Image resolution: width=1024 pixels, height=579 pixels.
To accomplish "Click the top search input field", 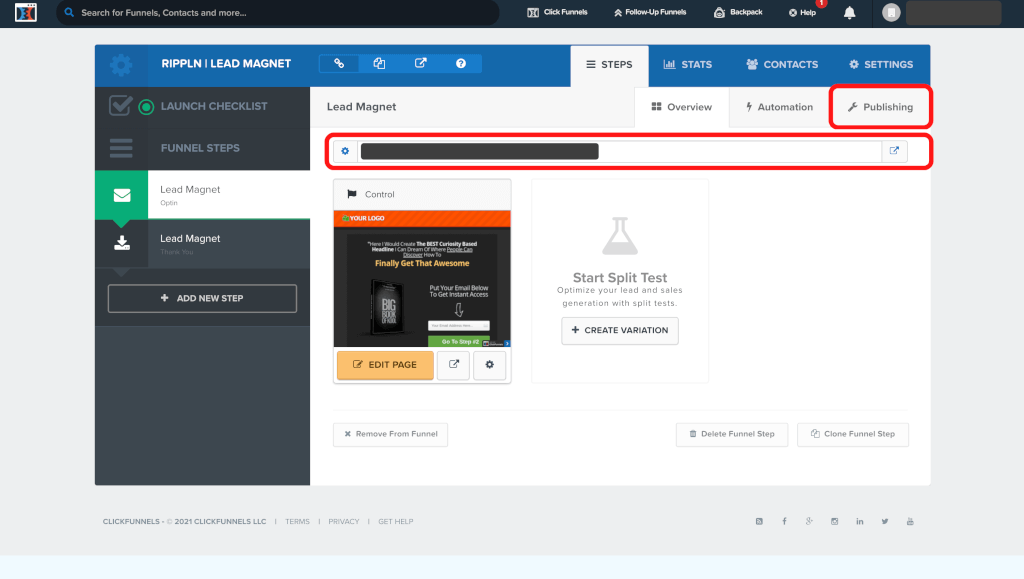I will 280,13.
